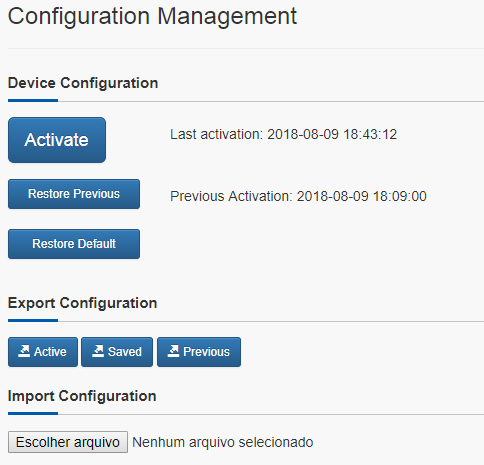Screen dimensions: 484x465
Task: Click the blue underline below Device Configuration
Action: (x=33, y=100)
